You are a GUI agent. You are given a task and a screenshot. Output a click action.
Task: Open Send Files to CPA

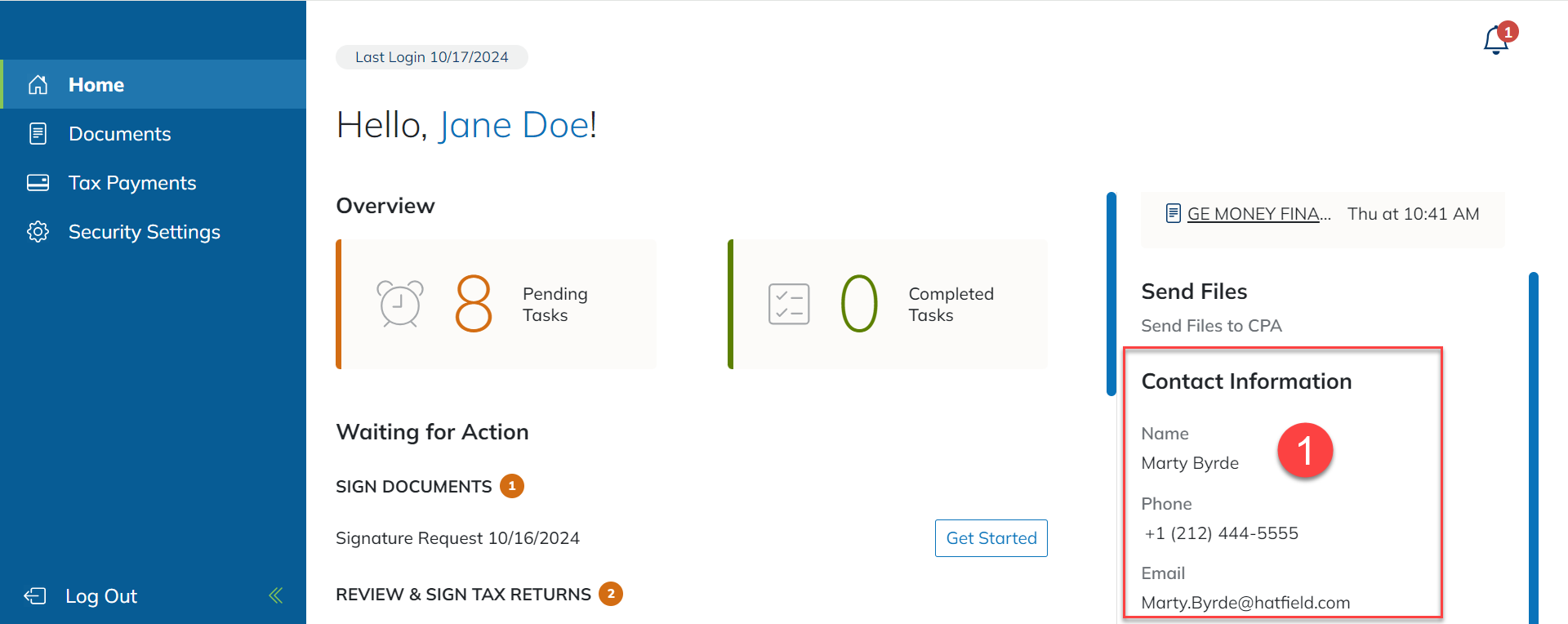coord(1211,326)
